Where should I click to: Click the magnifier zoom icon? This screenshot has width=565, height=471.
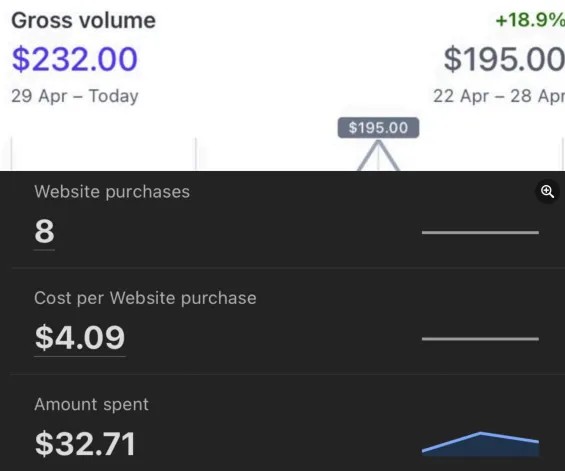click(547, 191)
